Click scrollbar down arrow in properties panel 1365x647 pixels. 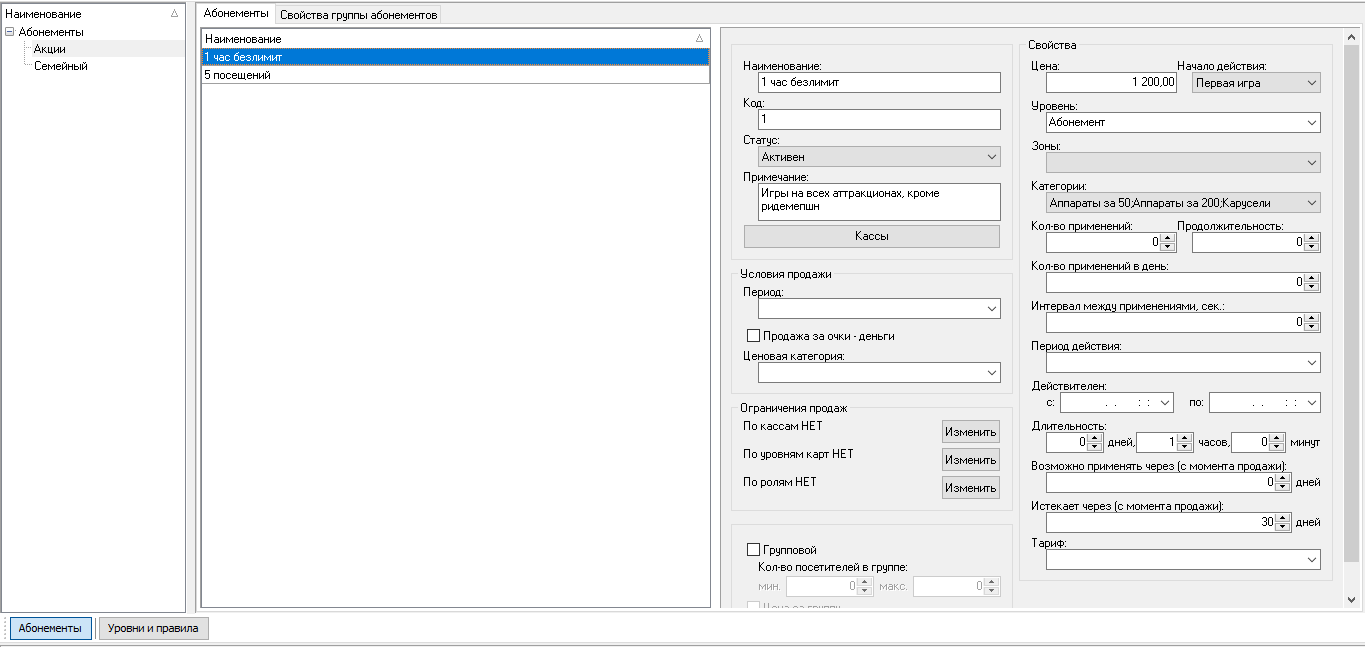[x=1352, y=599]
